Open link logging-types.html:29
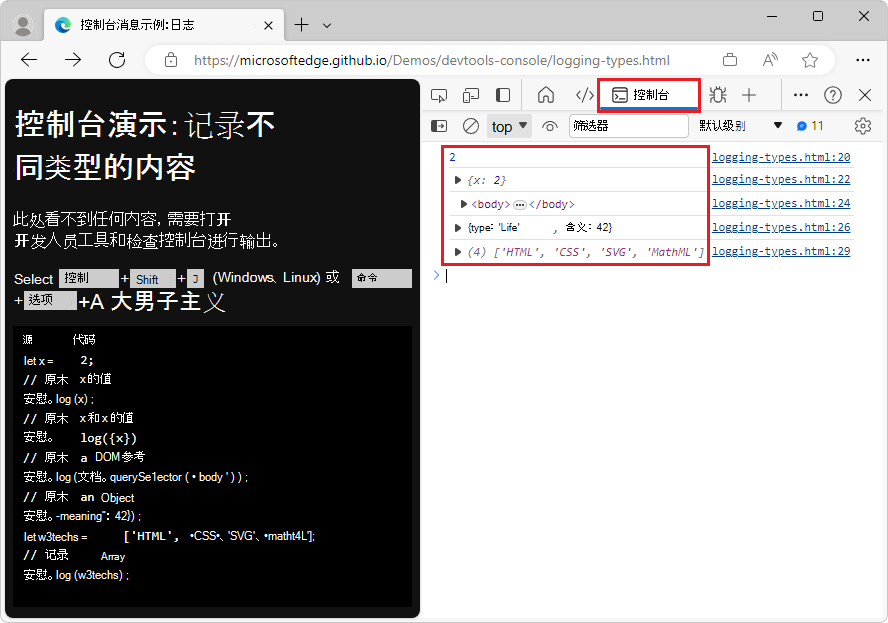 (781, 251)
